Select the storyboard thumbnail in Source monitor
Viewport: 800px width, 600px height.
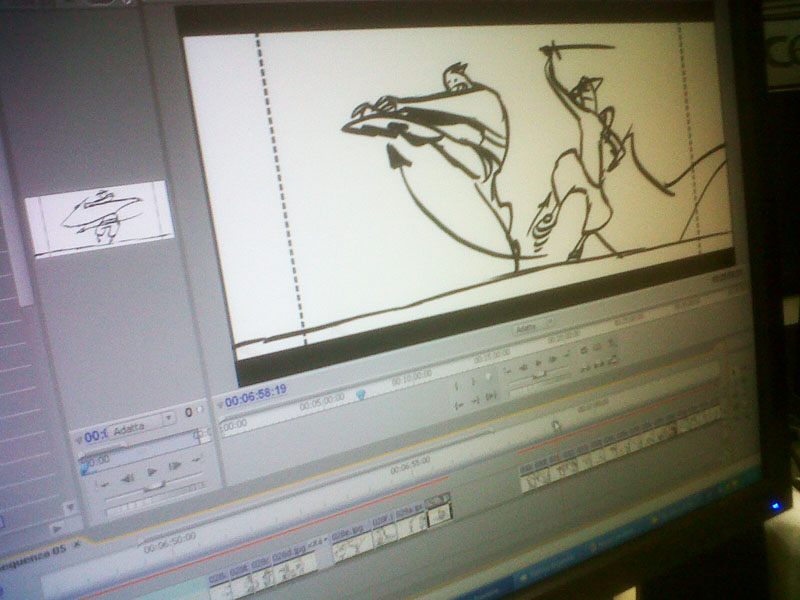click(x=99, y=217)
